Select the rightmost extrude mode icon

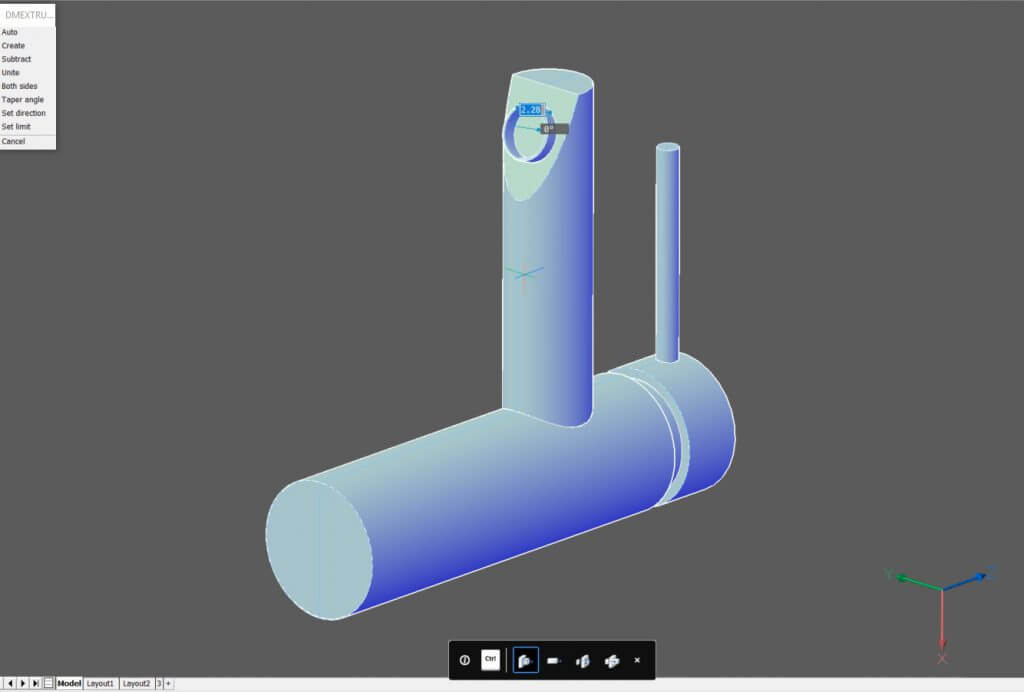[x=611, y=660]
